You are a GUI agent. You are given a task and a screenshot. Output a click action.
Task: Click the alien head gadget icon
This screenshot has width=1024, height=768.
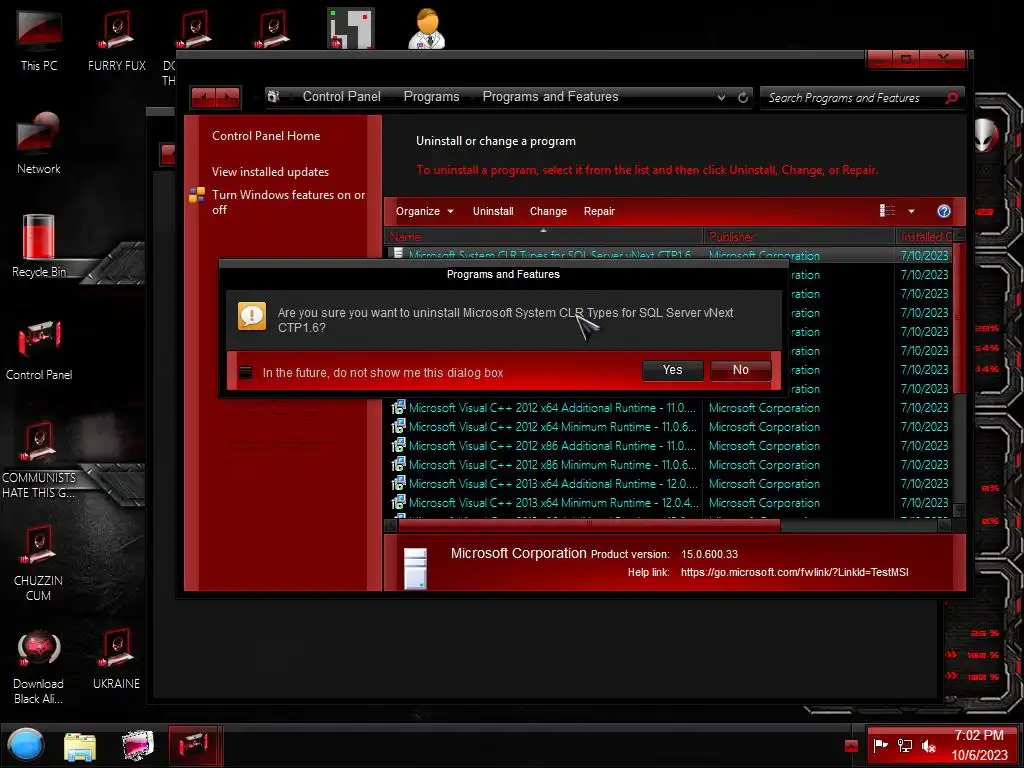click(985, 136)
